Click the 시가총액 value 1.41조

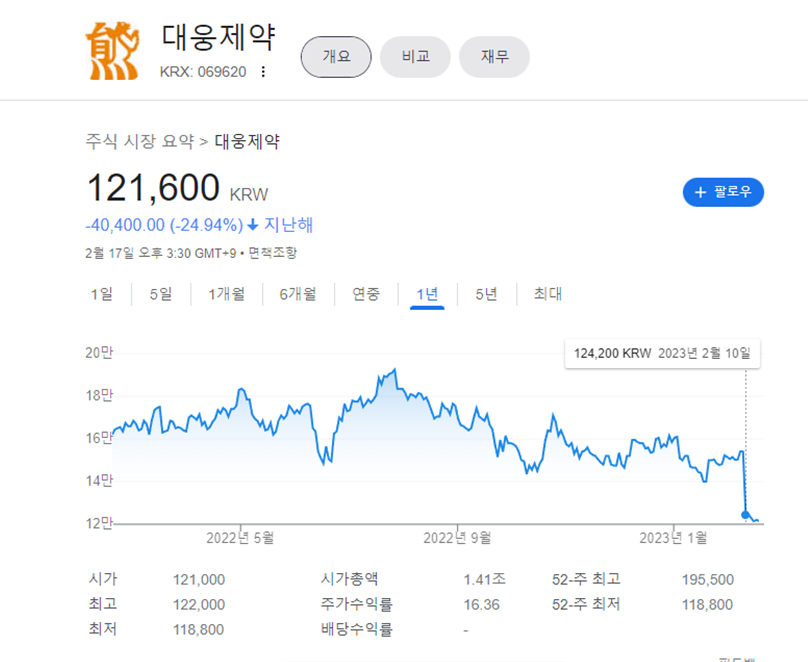pos(484,580)
